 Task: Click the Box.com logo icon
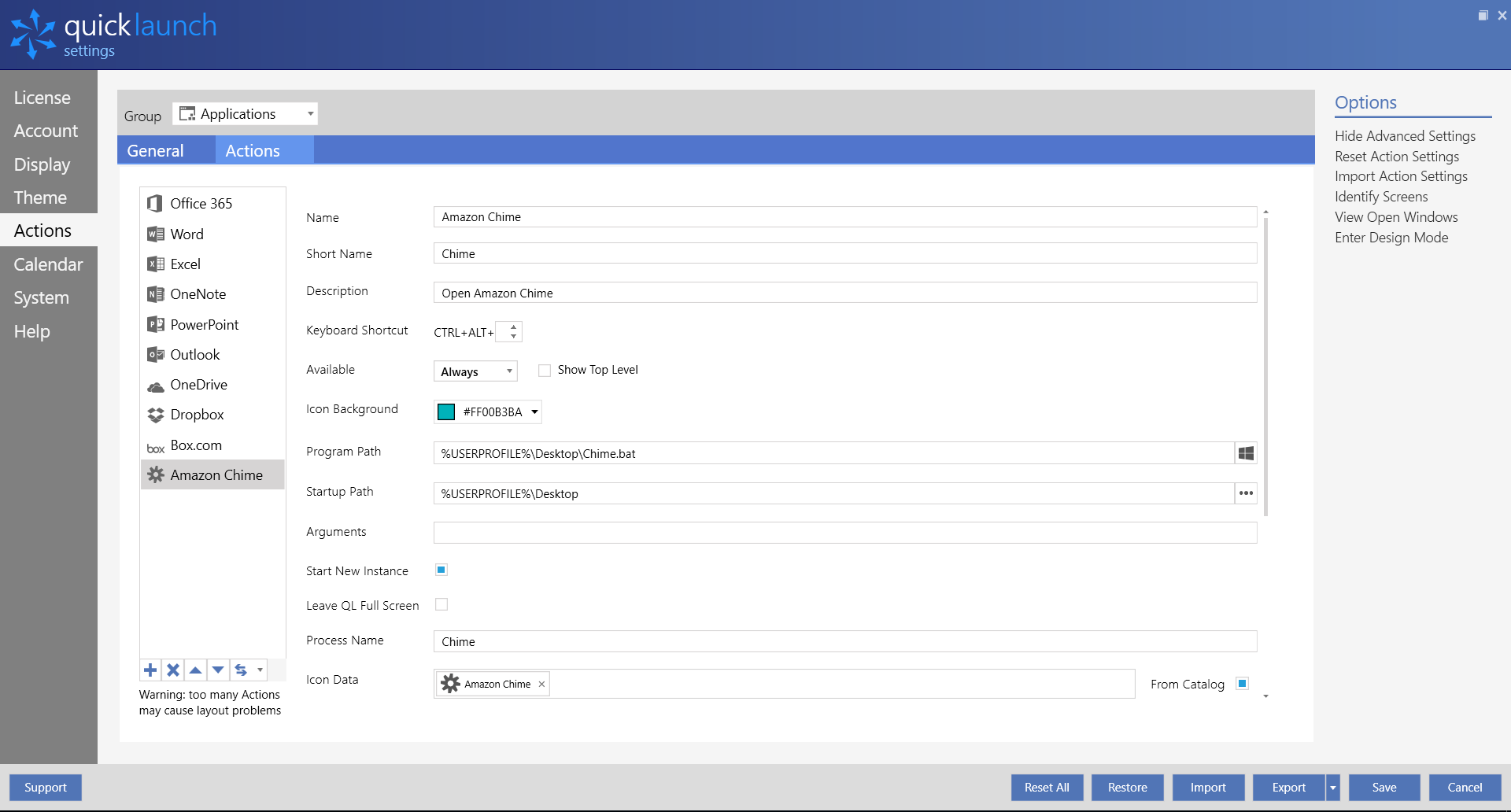155,448
